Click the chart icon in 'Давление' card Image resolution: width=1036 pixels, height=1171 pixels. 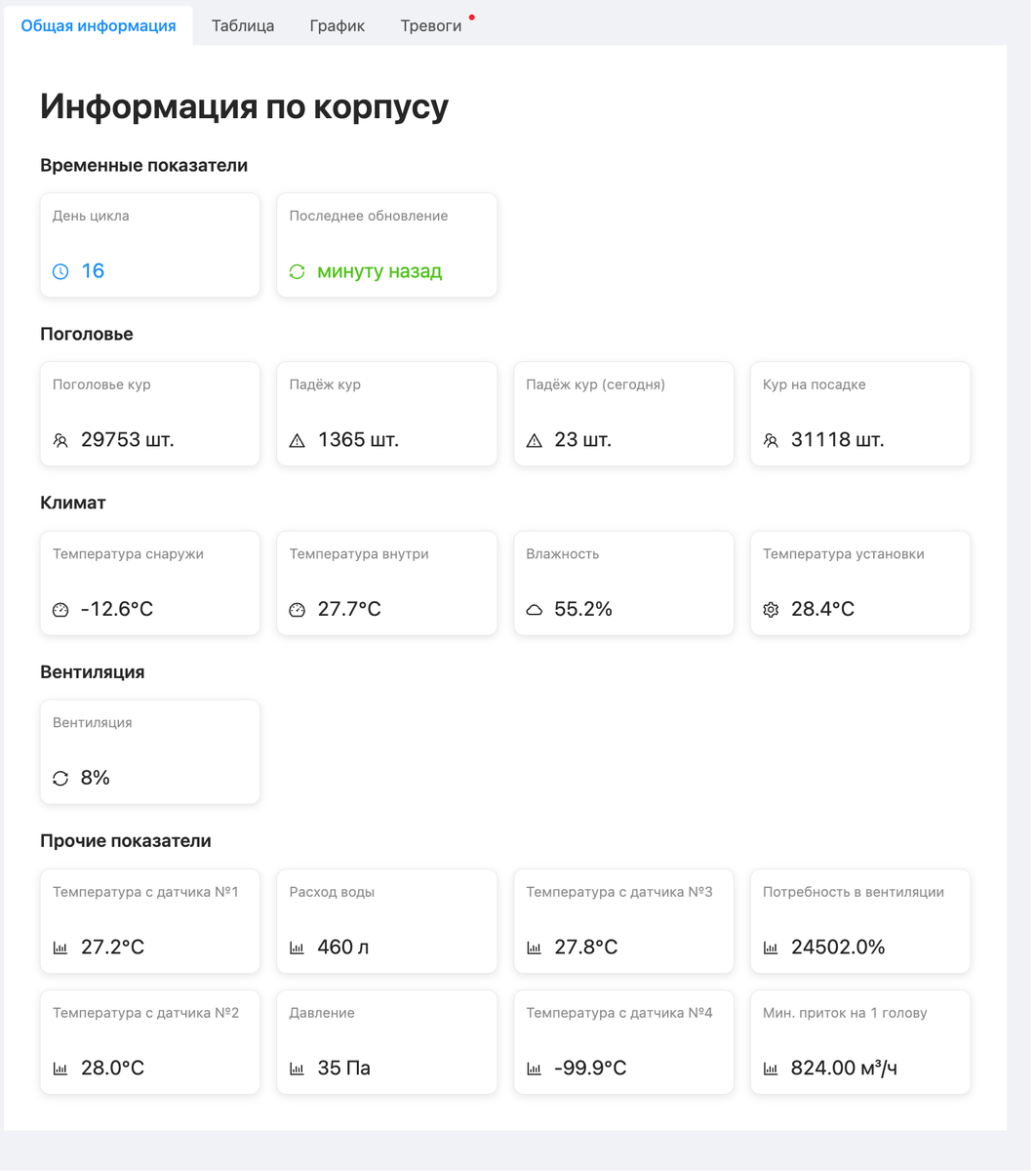click(298, 1069)
